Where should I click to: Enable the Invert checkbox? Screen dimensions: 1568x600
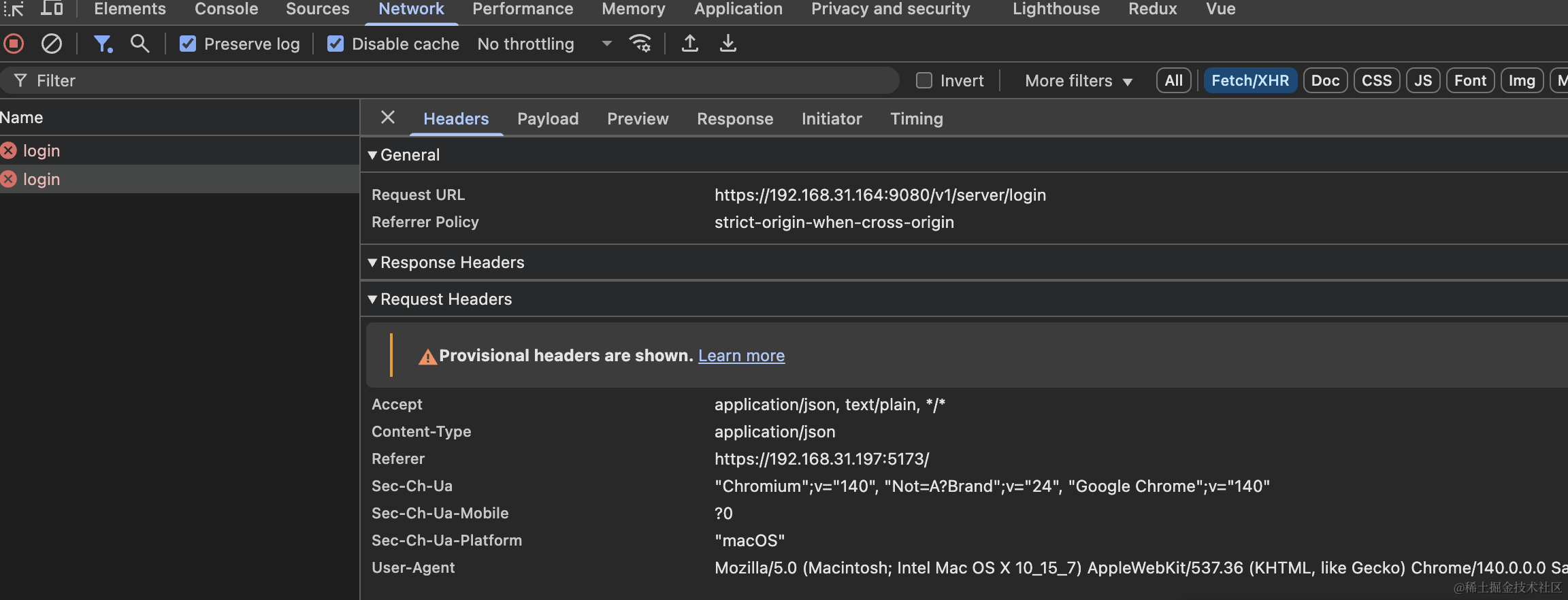point(924,81)
